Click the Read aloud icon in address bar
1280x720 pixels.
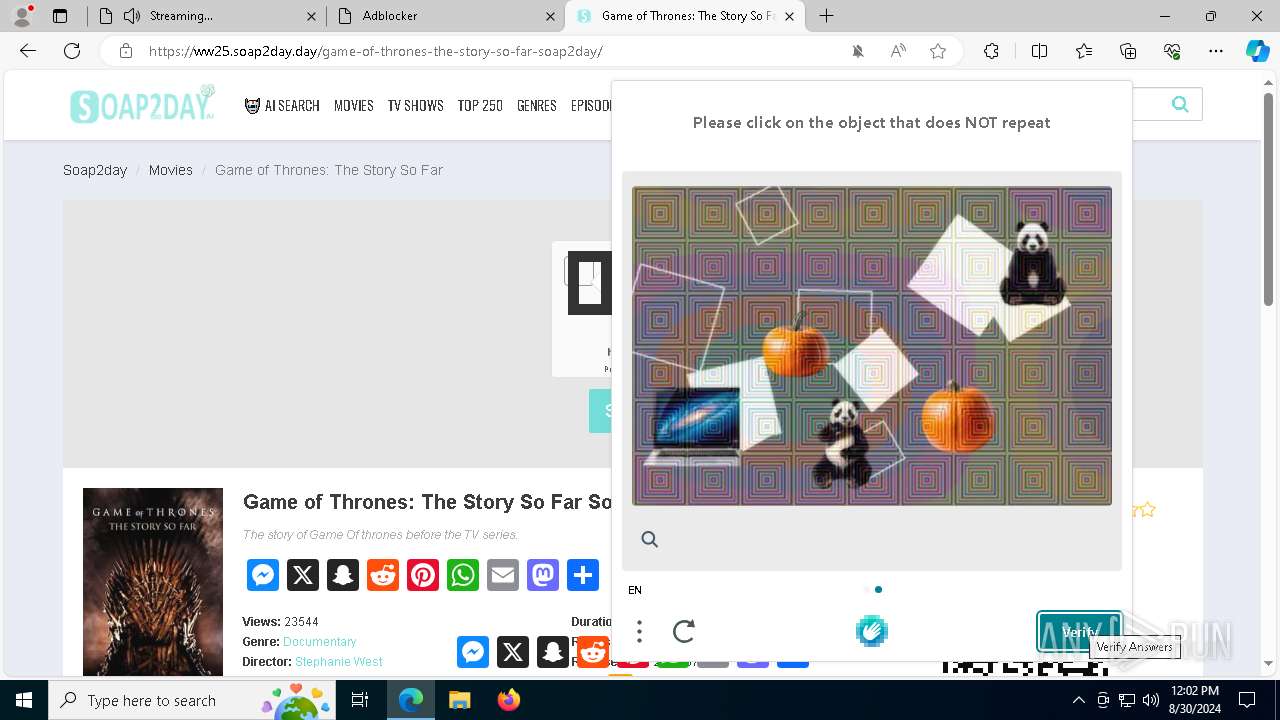(x=898, y=51)
